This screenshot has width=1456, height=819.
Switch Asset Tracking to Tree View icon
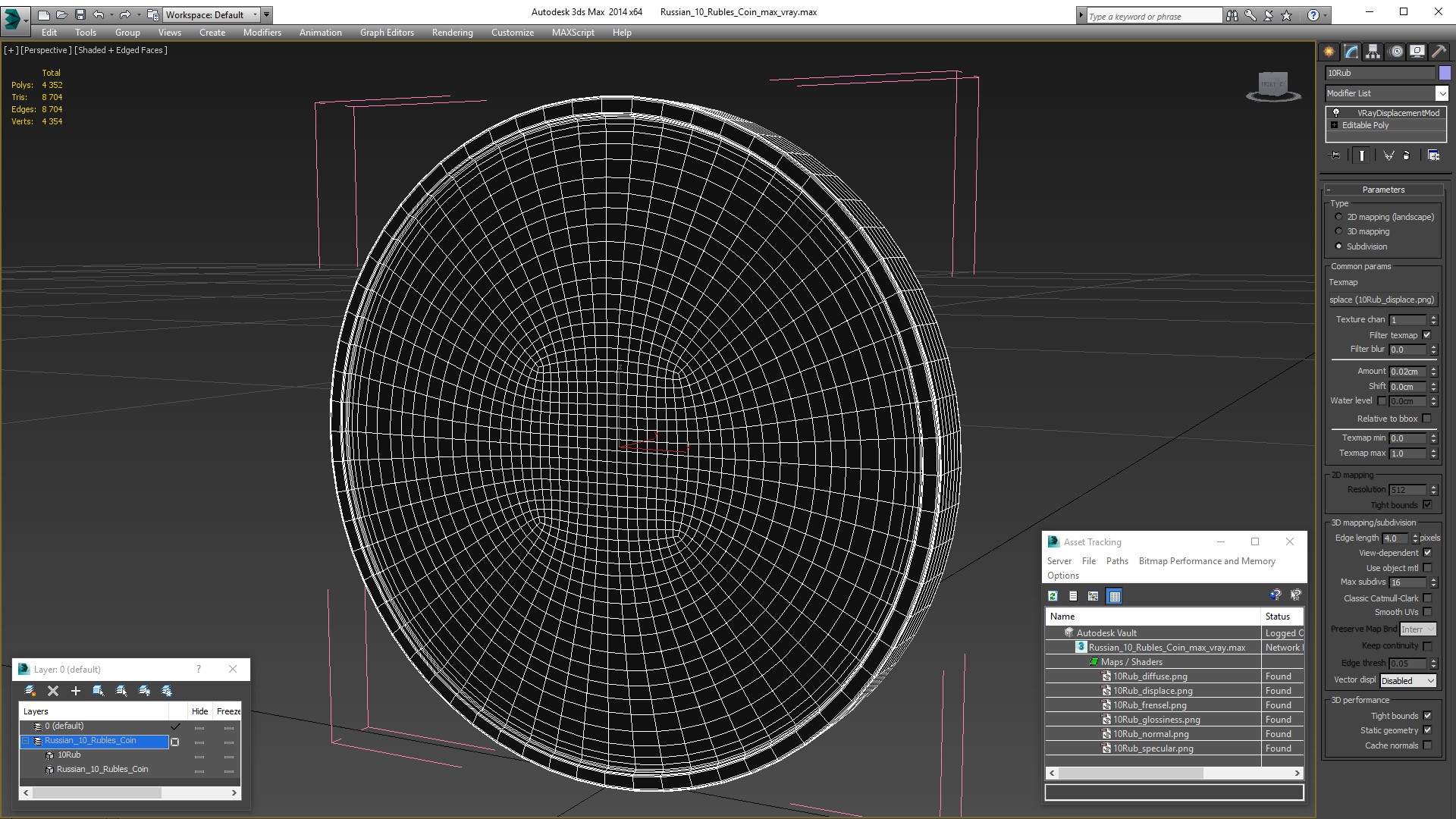[x=1093, y=596]
